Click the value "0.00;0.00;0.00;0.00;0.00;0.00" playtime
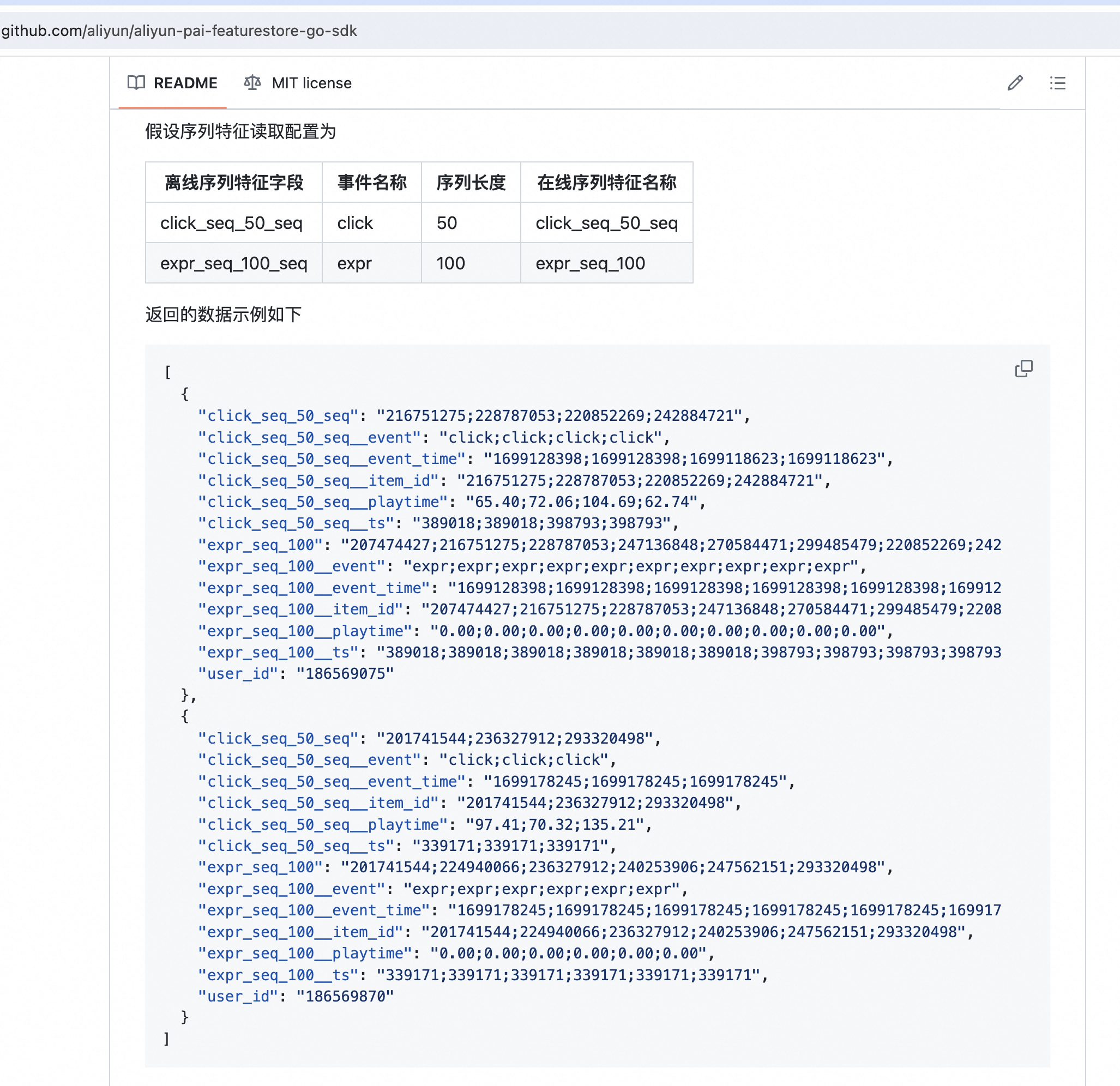1120x1086 pixels. point(568,954)
